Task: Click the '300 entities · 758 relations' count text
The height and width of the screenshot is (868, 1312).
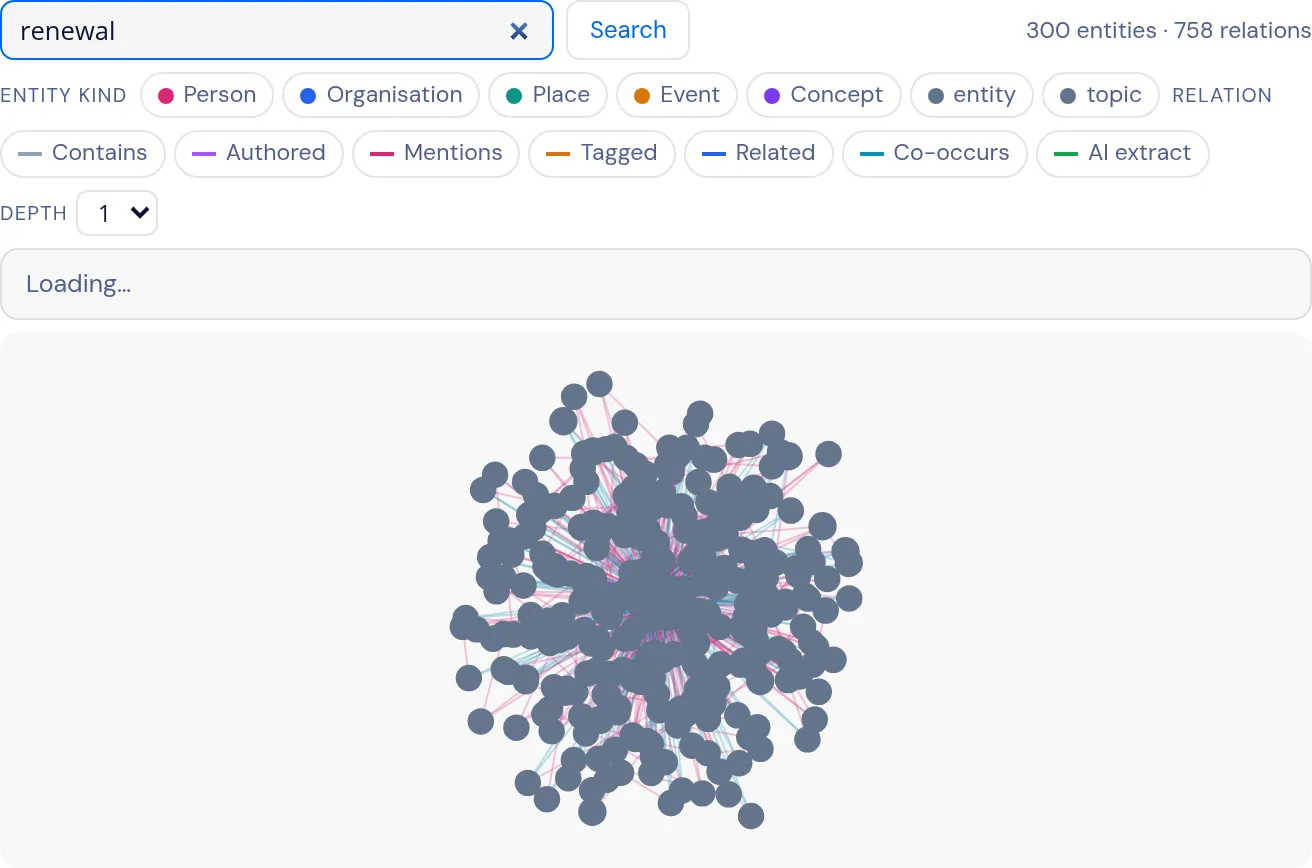Action: click(1168, 31)
